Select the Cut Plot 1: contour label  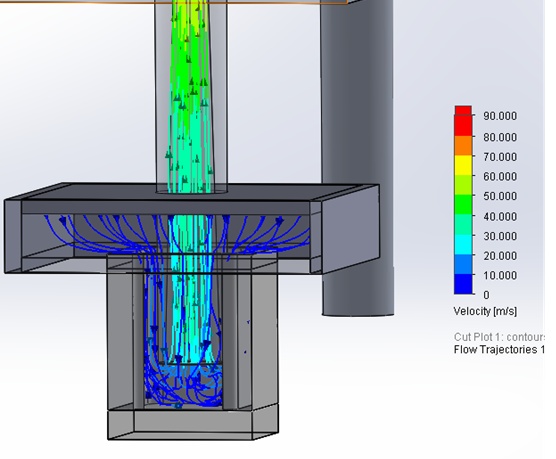(x=499, y=337)
